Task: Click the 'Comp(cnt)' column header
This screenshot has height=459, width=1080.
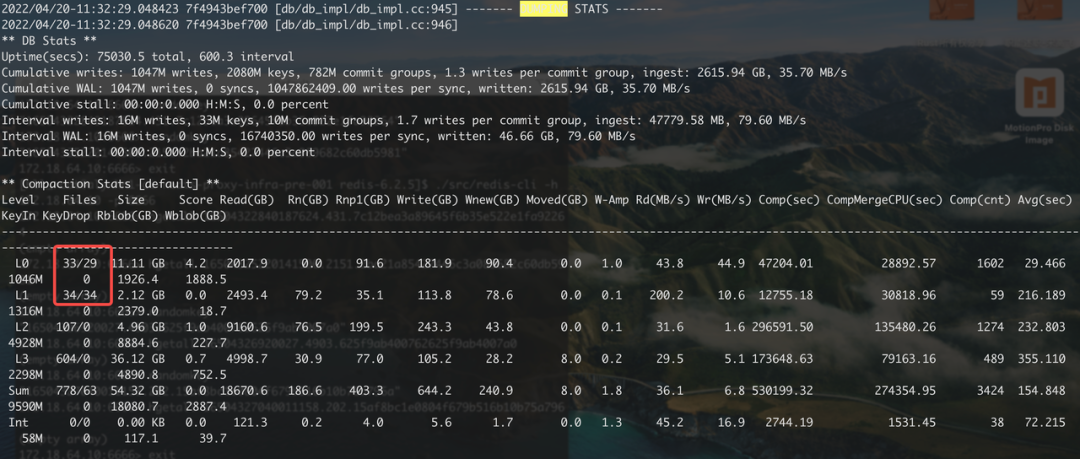Action: click(980, 200)
